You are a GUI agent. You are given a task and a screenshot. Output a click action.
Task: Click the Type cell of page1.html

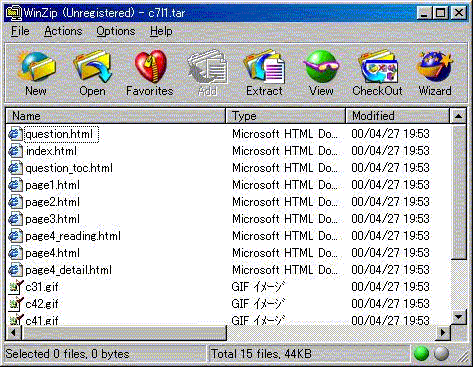pyautogui.click(x=285, y=185)
